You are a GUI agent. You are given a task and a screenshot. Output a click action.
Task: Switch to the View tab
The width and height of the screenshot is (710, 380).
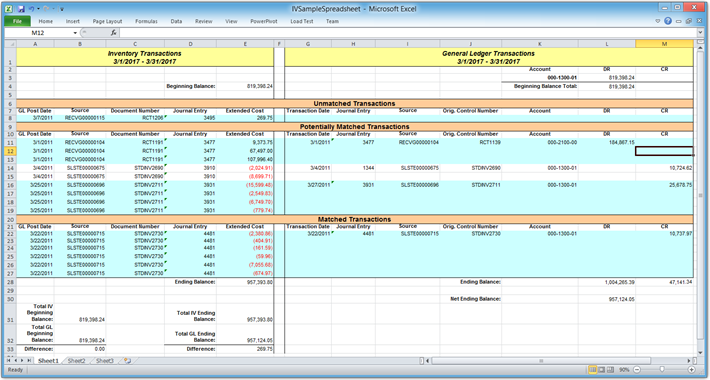tap(231, 21)
